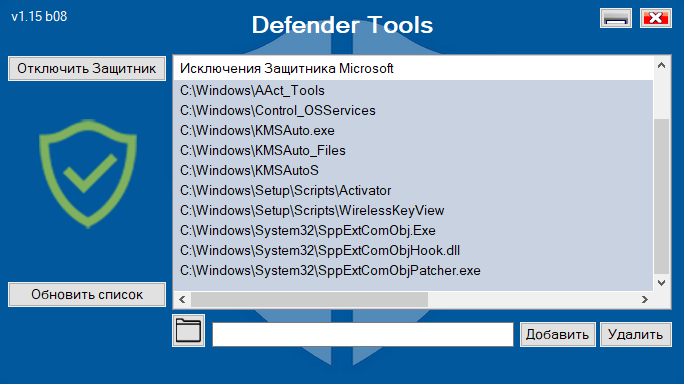Click the vertical scrollbar thumb
684x384 pixels.
661,195
